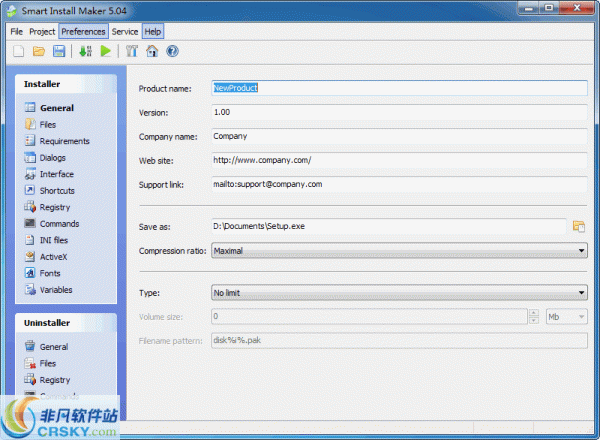Image resolution: width=600 pixels, height=440 pixels.
Task: Select Installer General icon
Action: point(30,108)
